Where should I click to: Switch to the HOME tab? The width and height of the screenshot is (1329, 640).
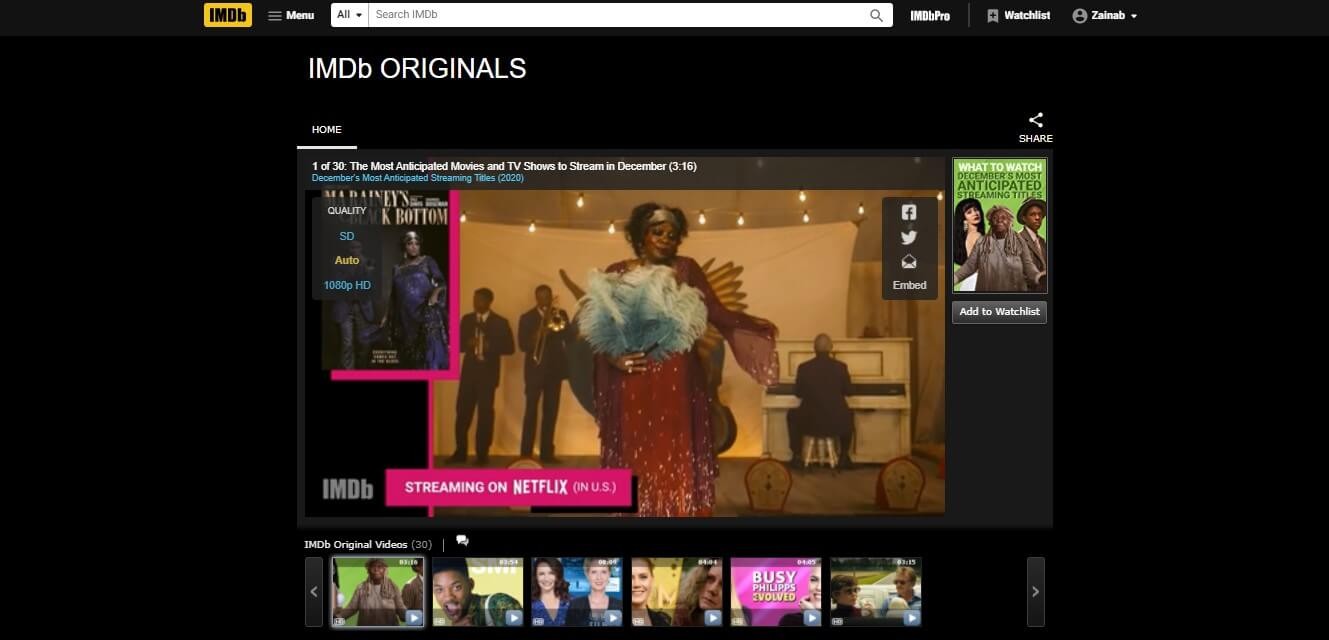(326, 129)
